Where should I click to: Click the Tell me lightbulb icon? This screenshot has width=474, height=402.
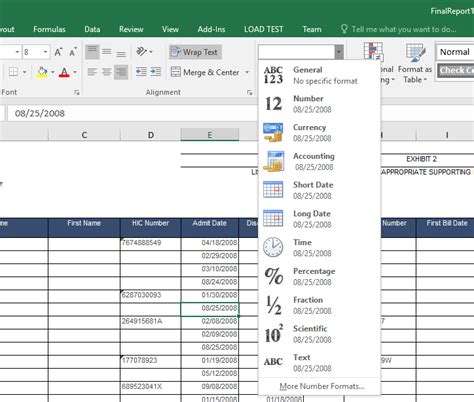(344, 29)
